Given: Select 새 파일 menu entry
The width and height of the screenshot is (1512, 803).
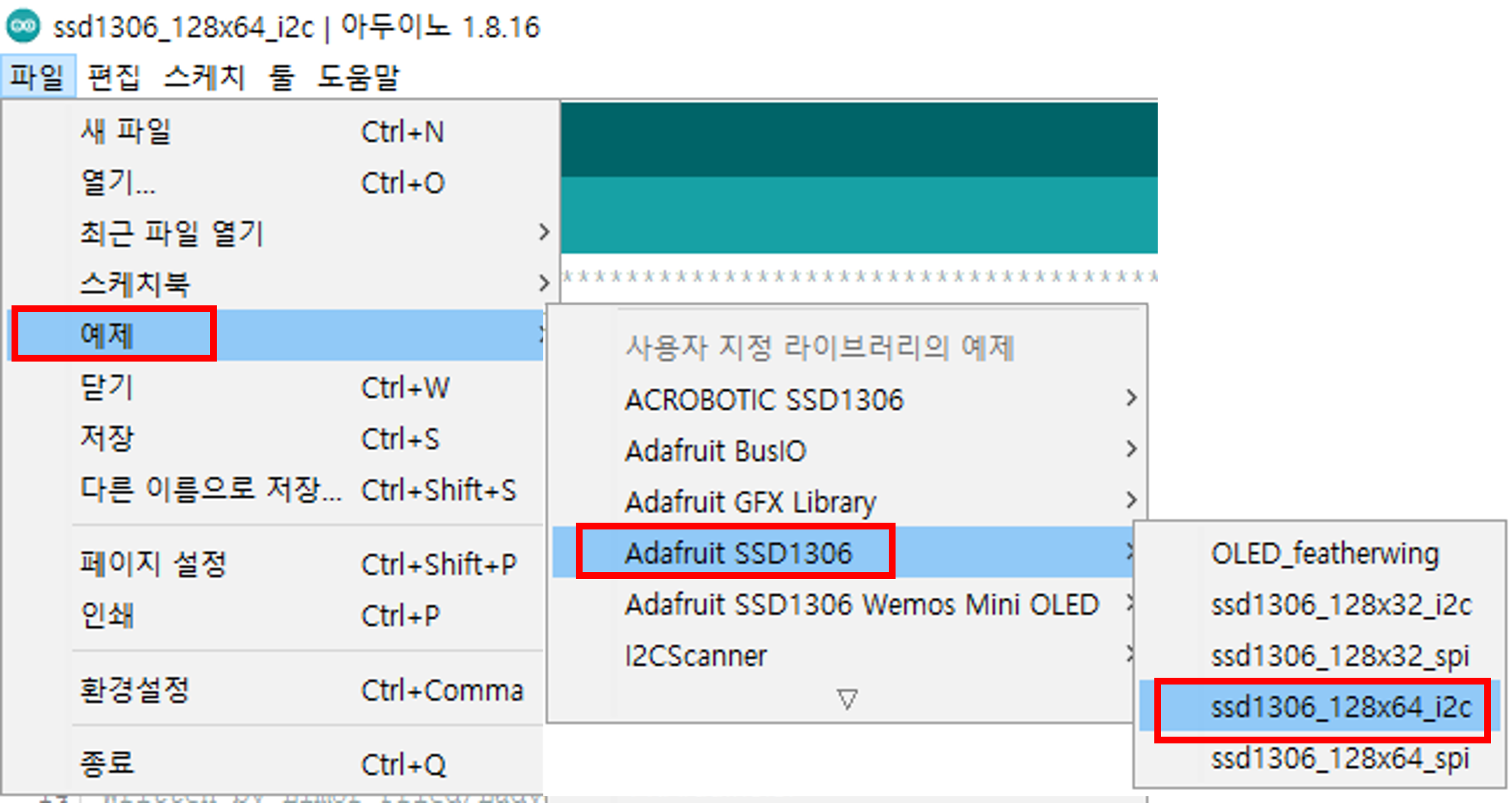Looking at the screenshot, I should 126,131.
